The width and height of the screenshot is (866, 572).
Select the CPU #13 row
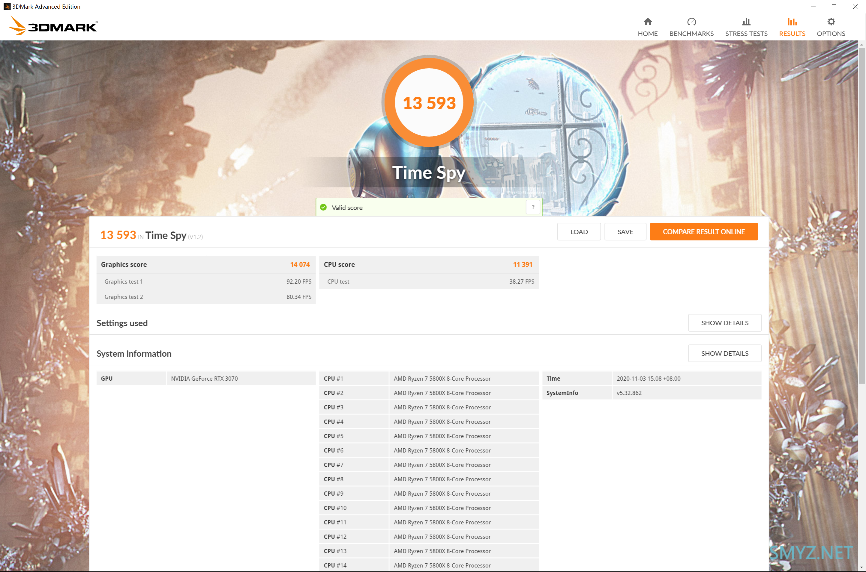(x=429, y=551)
